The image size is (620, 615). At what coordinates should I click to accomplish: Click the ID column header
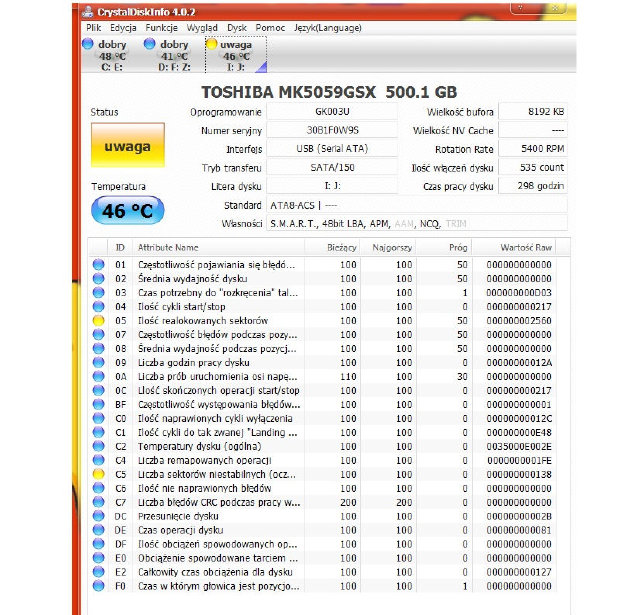tap(120, 248)
